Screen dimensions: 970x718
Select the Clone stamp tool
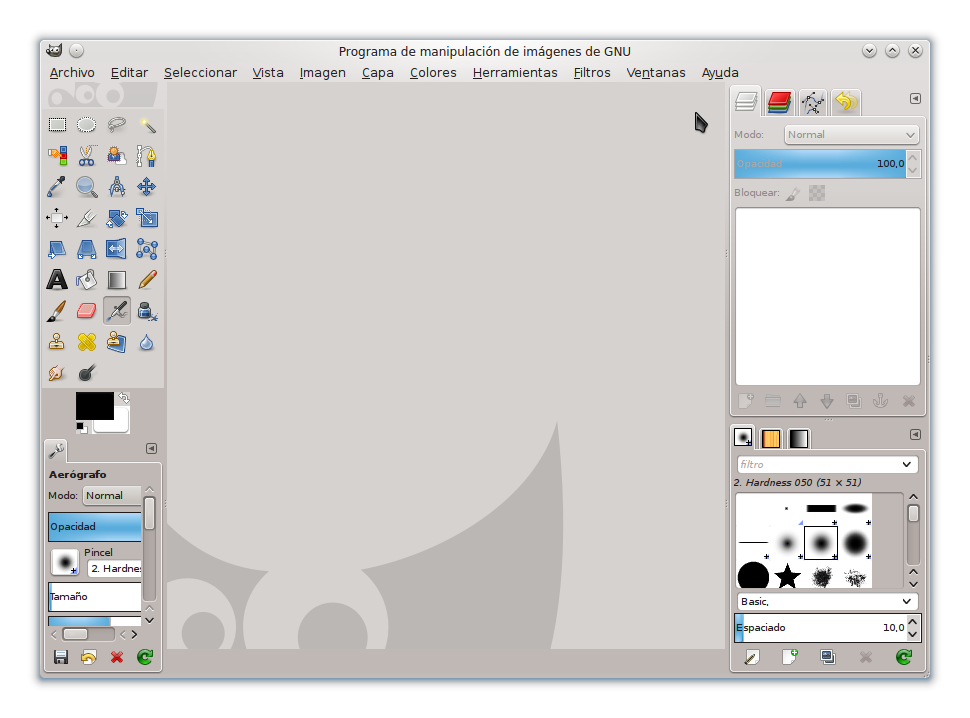pyautogui.click(x=57, y=341)
